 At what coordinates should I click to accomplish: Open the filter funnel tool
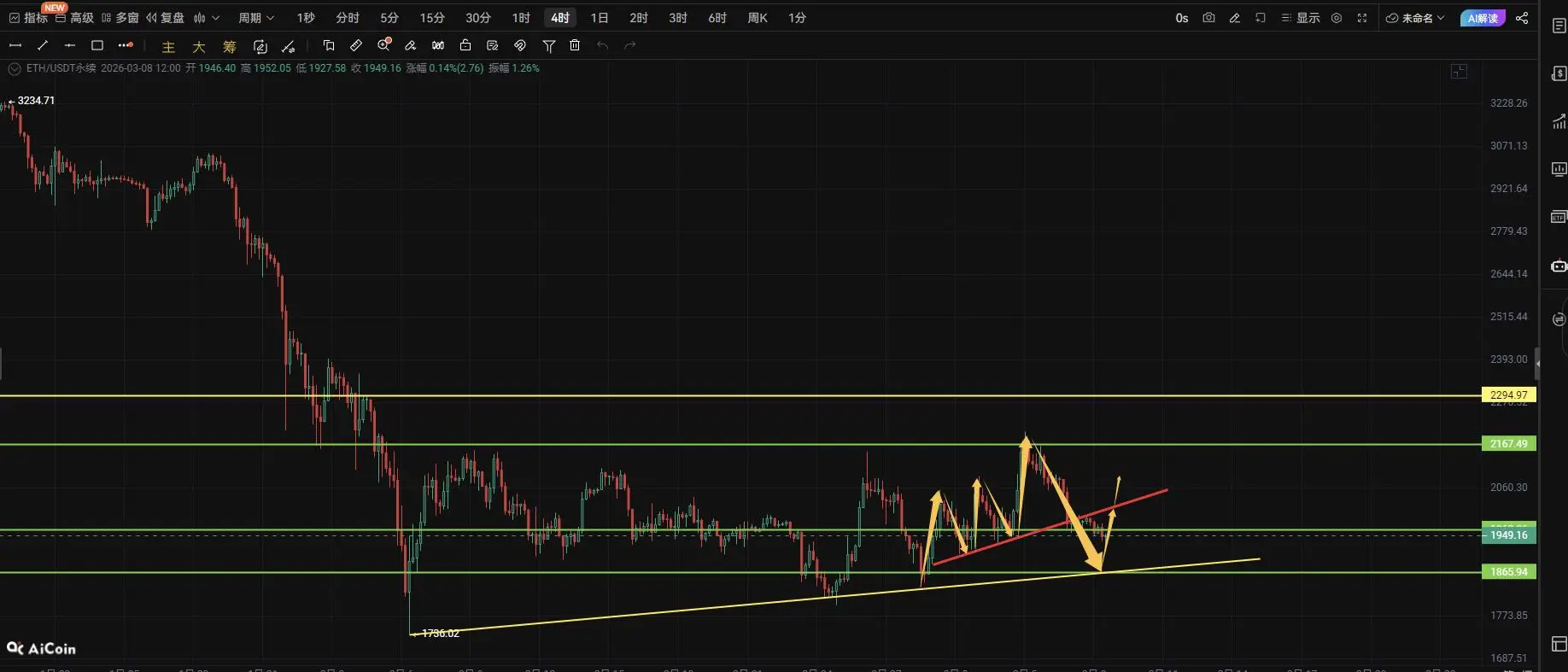tap(549, 46)
